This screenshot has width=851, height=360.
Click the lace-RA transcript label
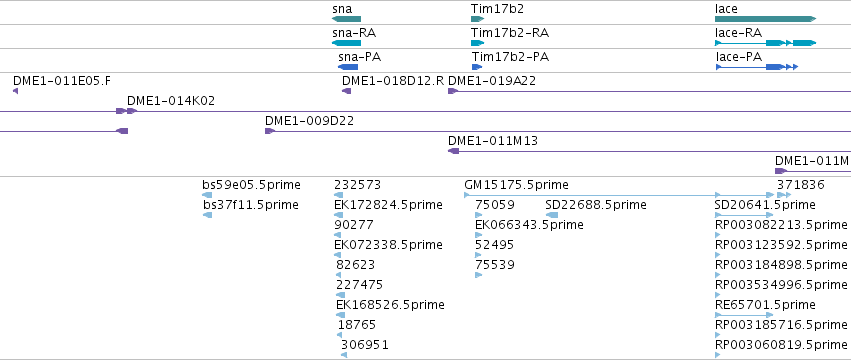click(x=739, y=33)
